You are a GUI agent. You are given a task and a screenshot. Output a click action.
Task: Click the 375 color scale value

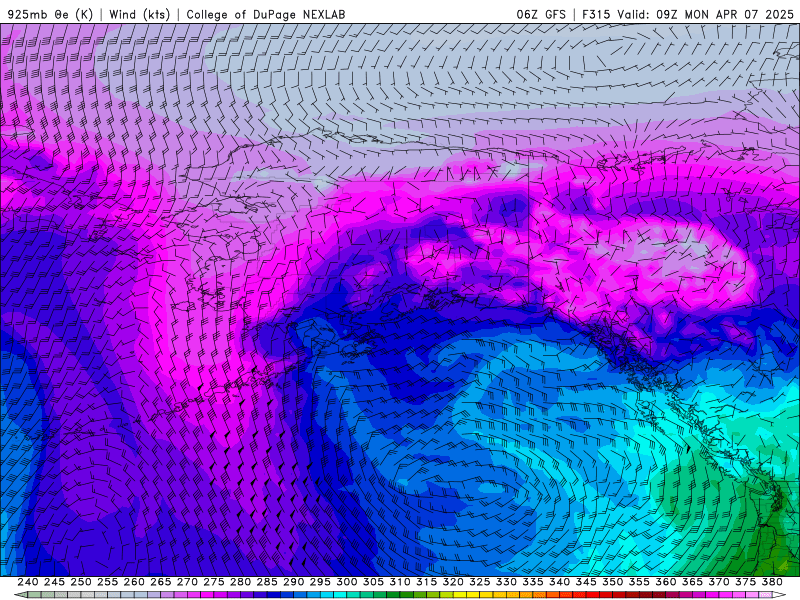(745, 582)
